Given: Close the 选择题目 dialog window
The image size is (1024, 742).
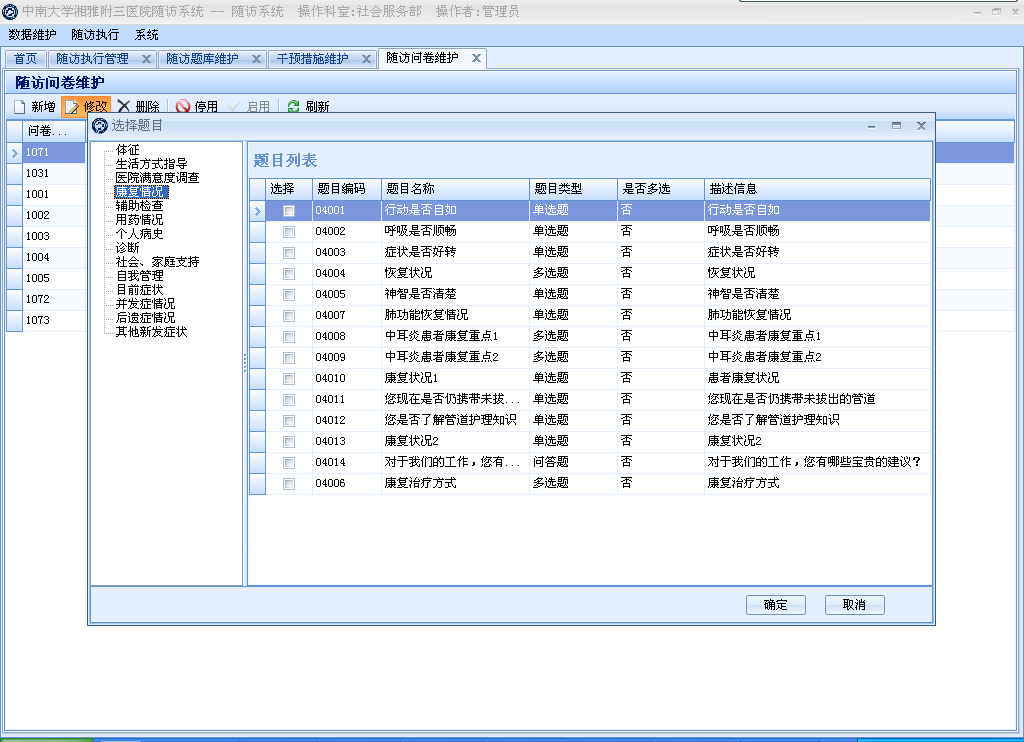Looking at the screenshot, I should [x=921, y=126].
